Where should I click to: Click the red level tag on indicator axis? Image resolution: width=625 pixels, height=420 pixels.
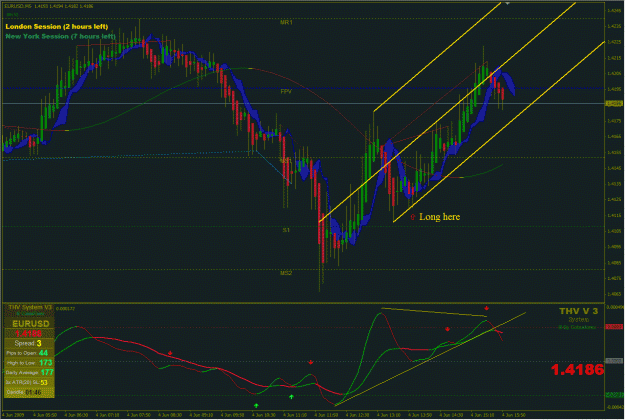(614, 327)
